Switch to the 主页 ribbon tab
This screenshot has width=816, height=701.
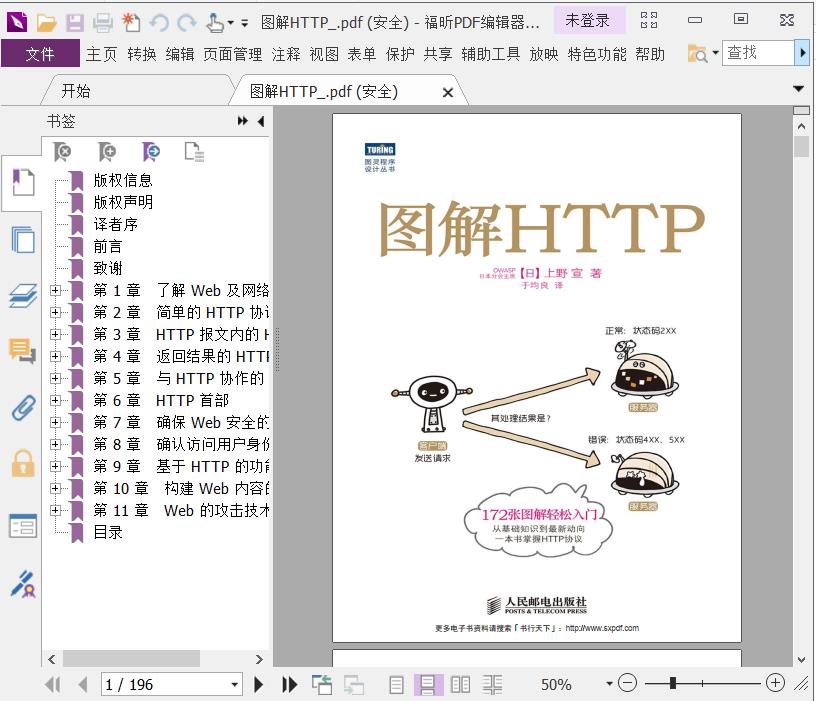point(101,54)
